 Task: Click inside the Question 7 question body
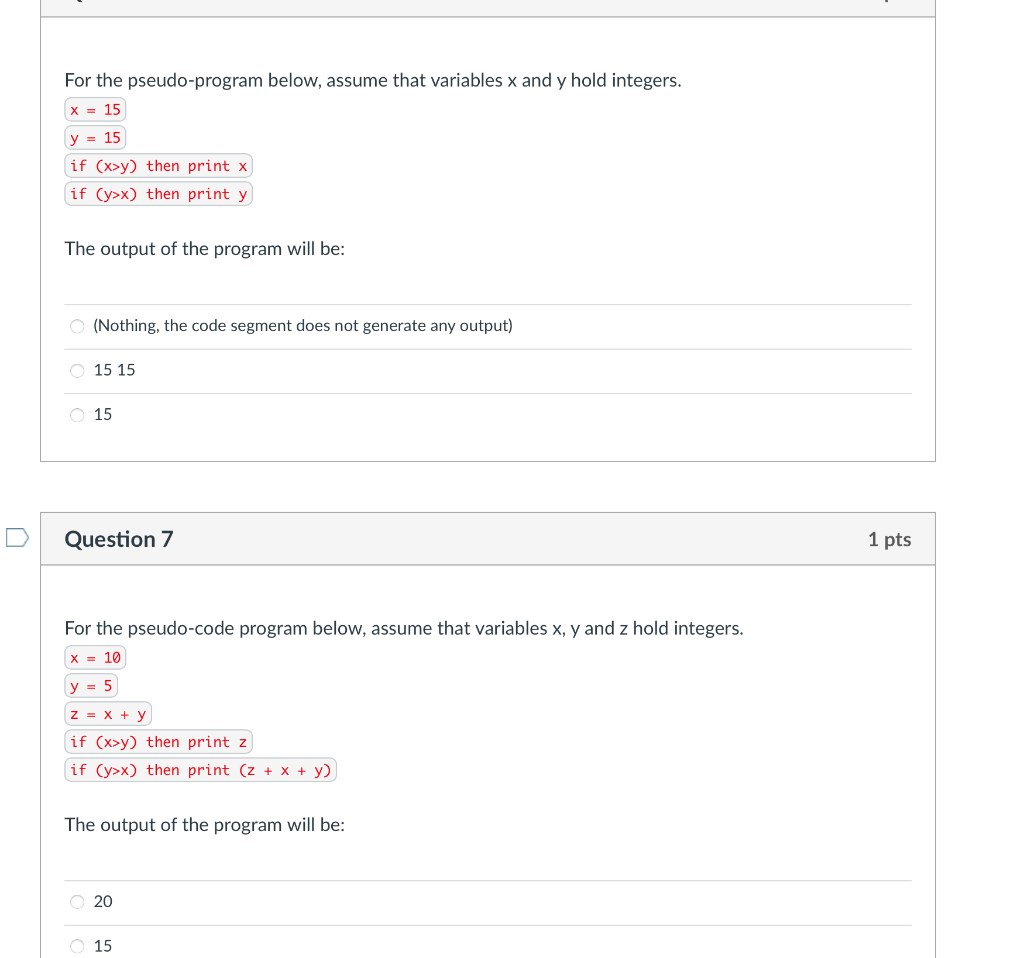click(x=404, y=628)
